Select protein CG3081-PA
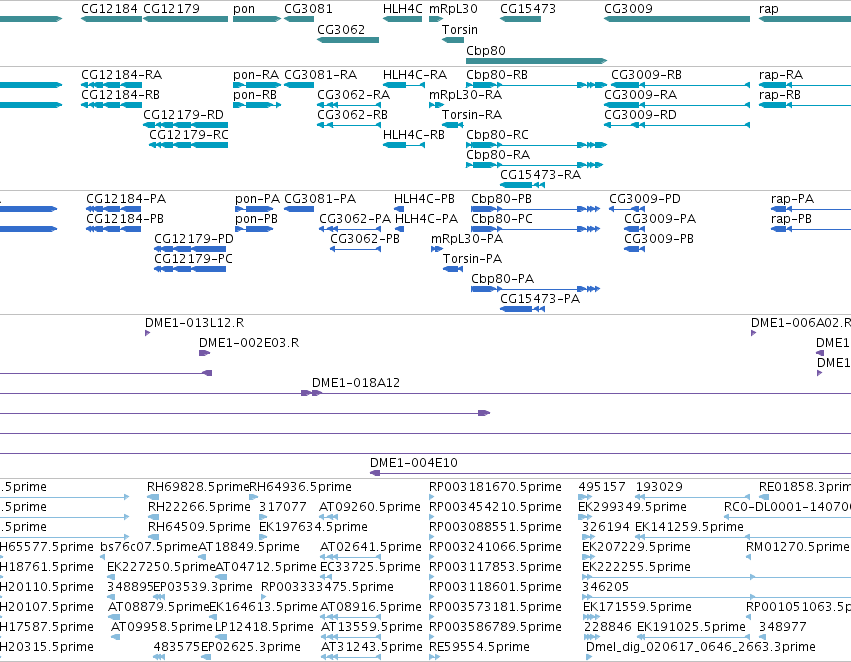Viewport: 851px width, 662px height. [x=320, y=199]
